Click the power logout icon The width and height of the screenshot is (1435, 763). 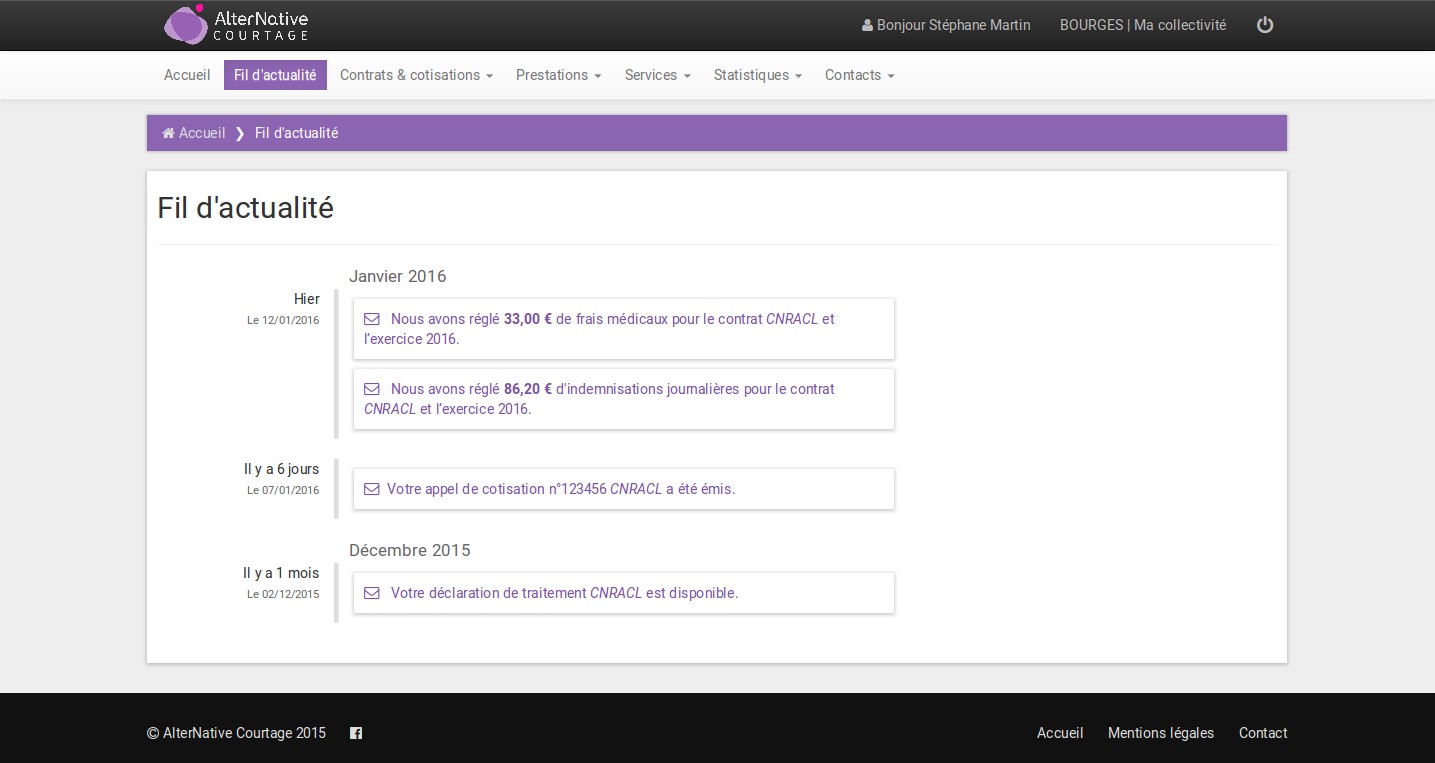pos(1265,25)
